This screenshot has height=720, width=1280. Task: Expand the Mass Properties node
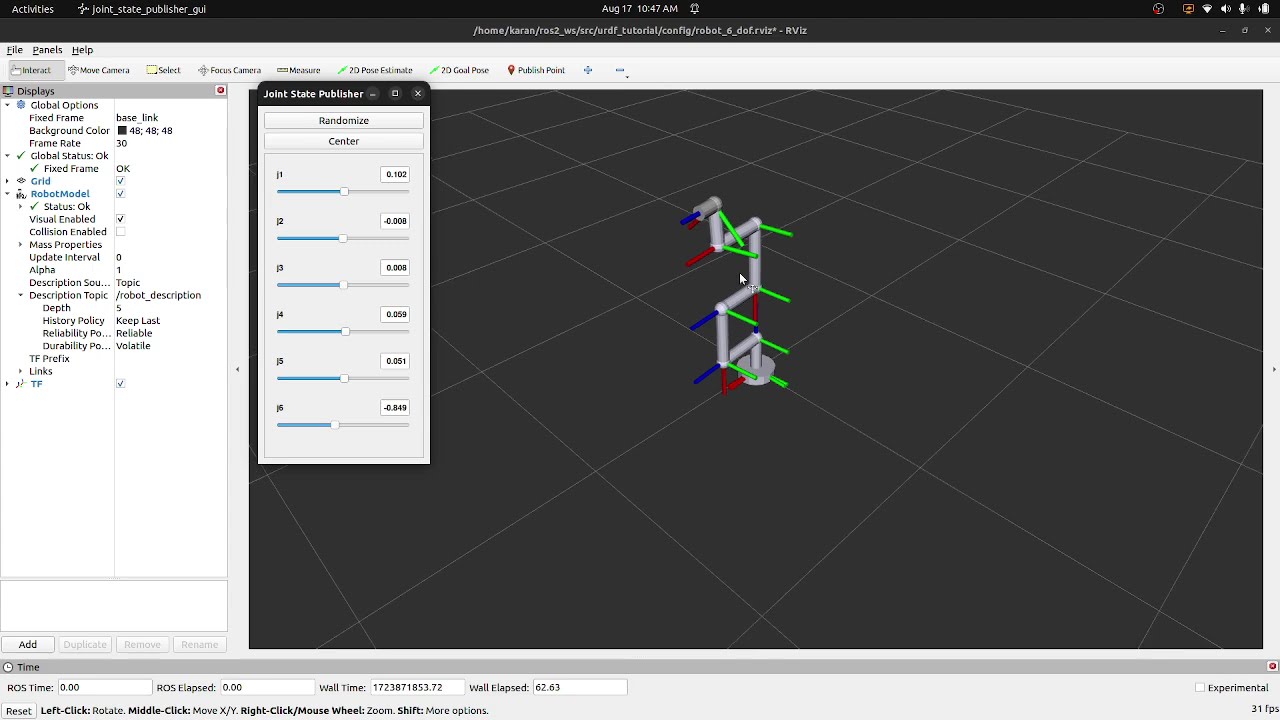tap(20, 245)
